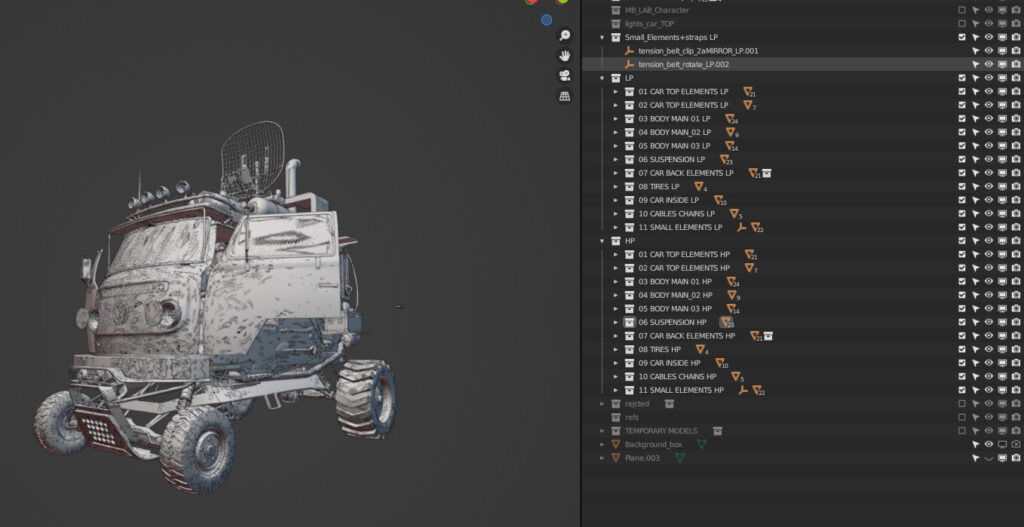Hide Background_box using its eye icon
1024x527 pixels.
pyautogui.click(x=989, y=444)
